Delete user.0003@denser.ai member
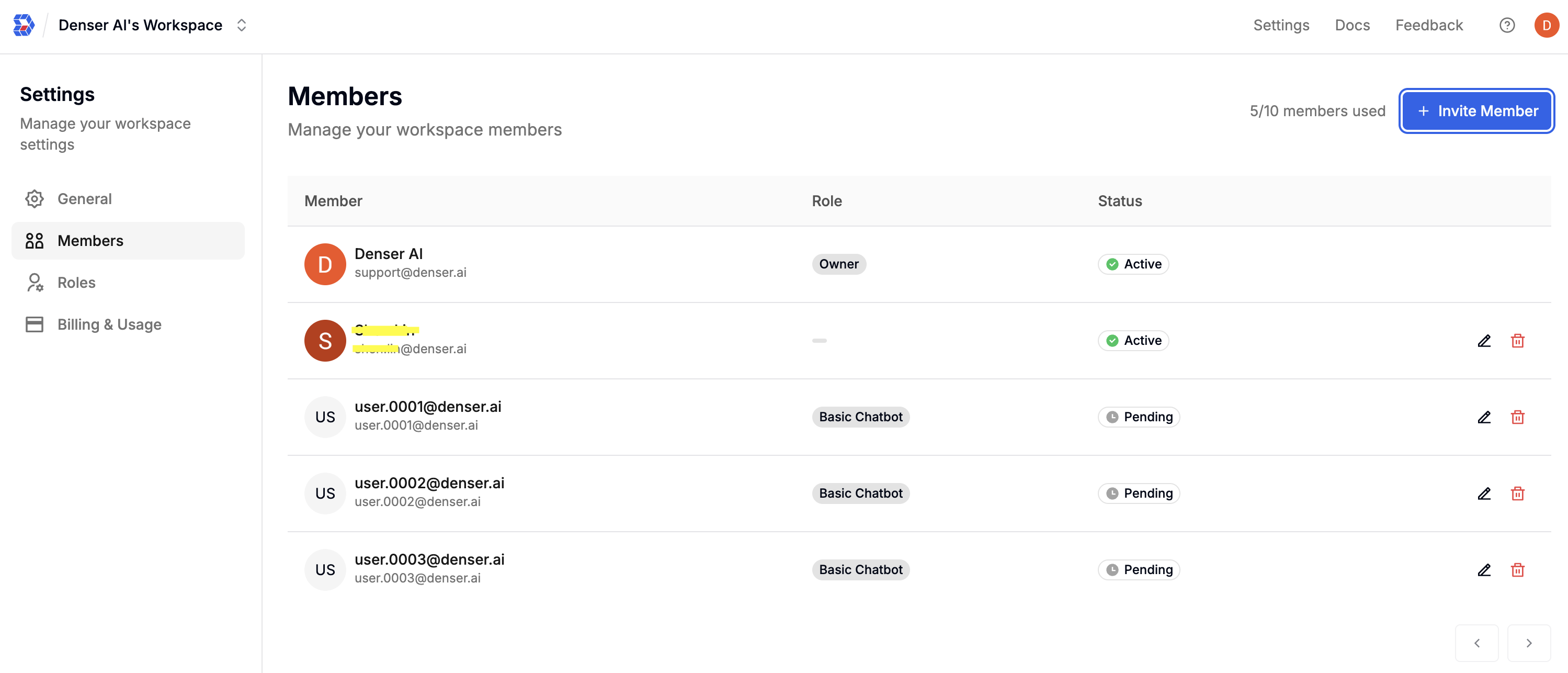1568x673 pixels. pyautogui.click(x=1517, y=570)
